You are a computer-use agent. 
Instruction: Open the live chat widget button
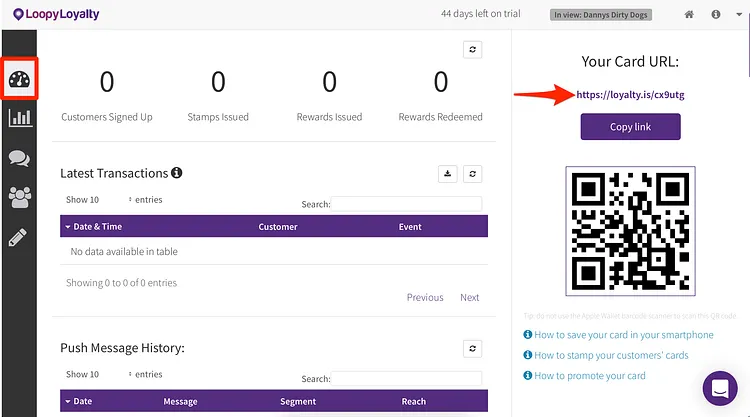[x=720, y=388]
